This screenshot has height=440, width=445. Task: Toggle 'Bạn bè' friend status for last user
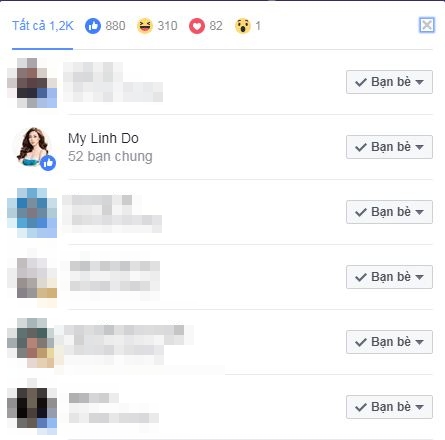coord(389,407)
